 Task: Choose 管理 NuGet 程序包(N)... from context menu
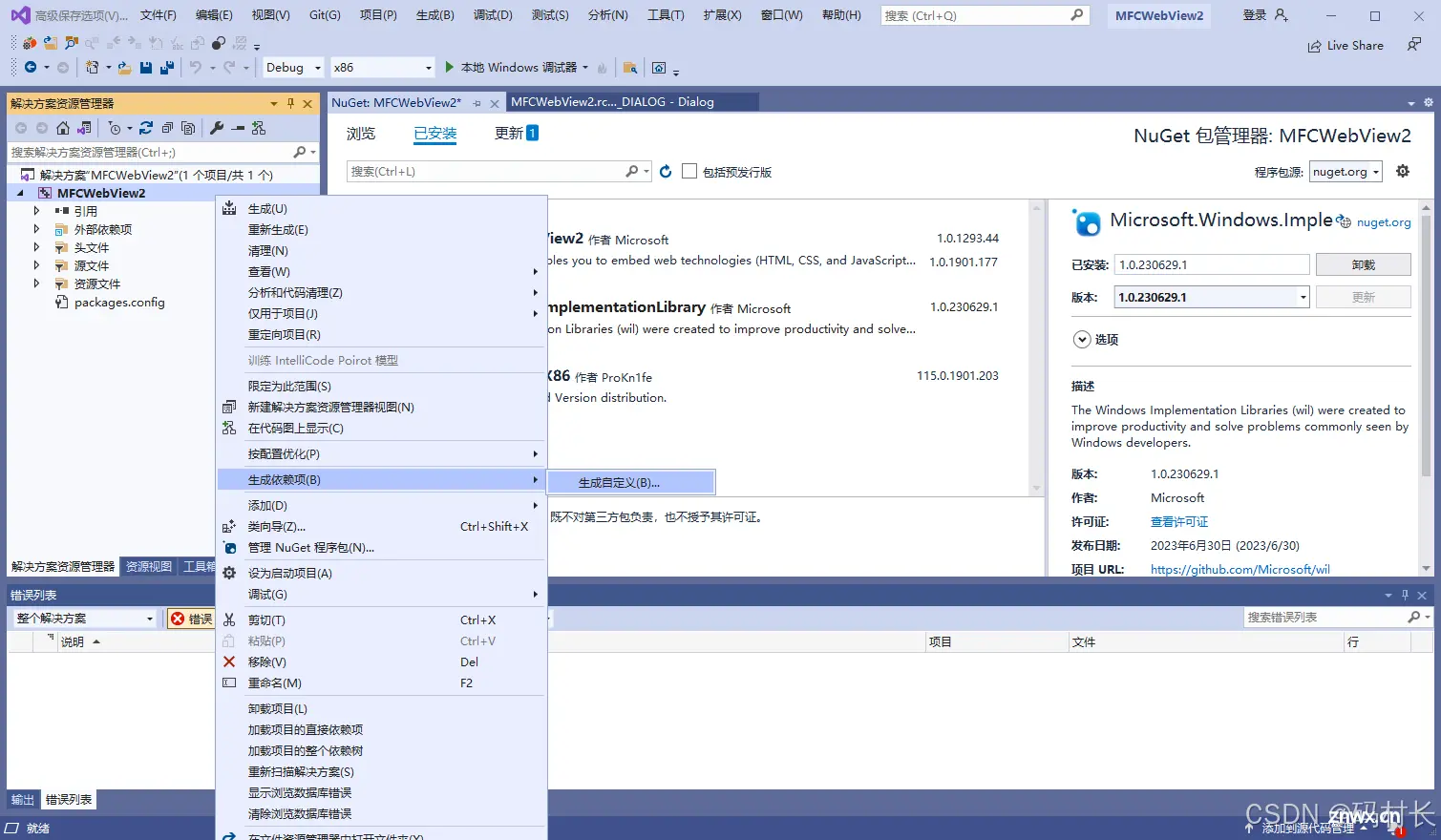click(x=382, y=547)
